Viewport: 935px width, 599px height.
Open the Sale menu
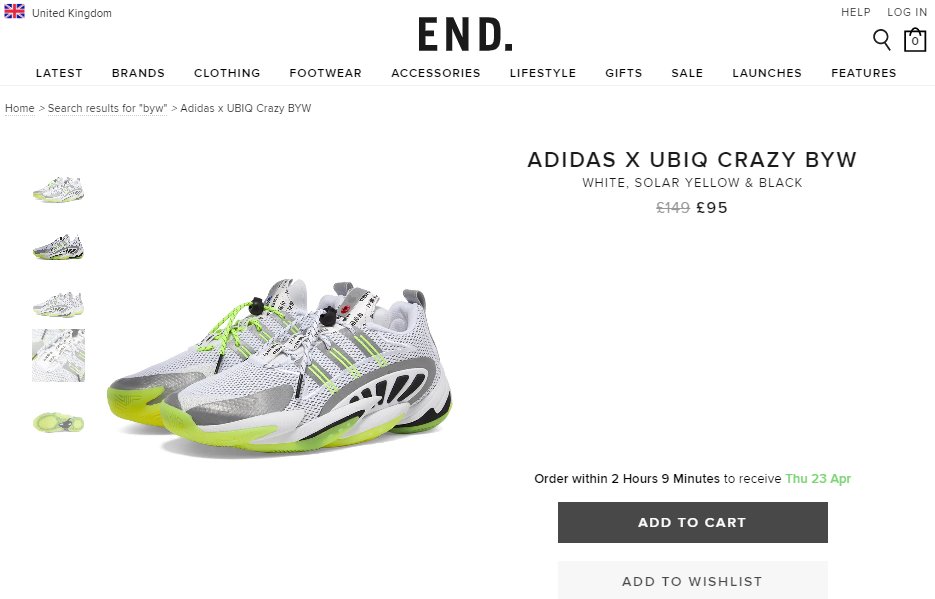pos(687,73)
